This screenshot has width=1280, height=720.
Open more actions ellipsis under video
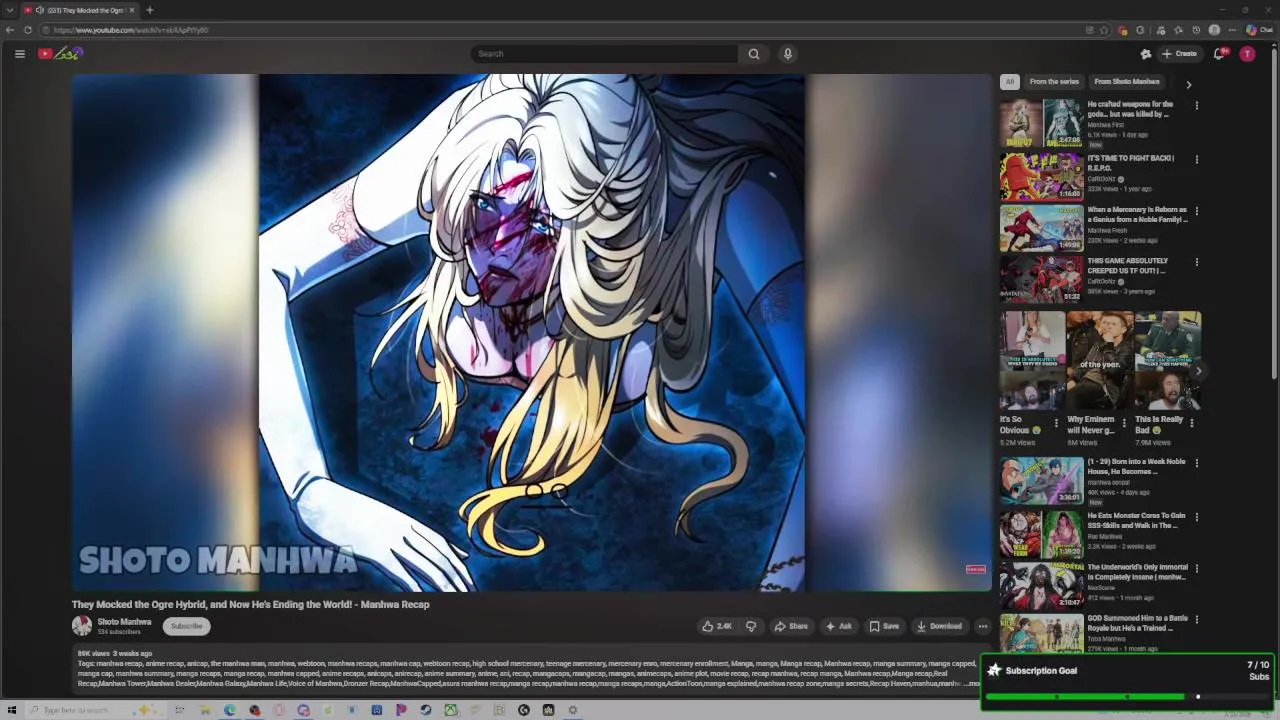coord(983,626)
